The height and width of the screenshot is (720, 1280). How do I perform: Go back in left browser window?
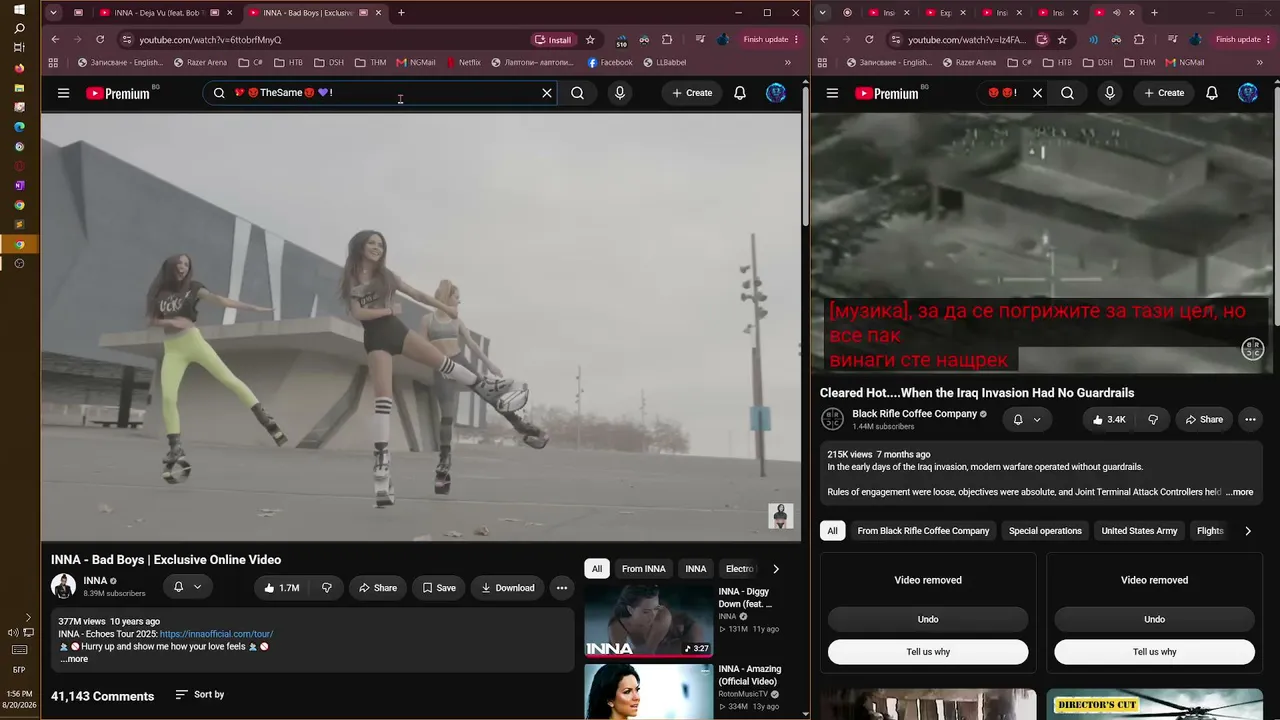(55, 40)
